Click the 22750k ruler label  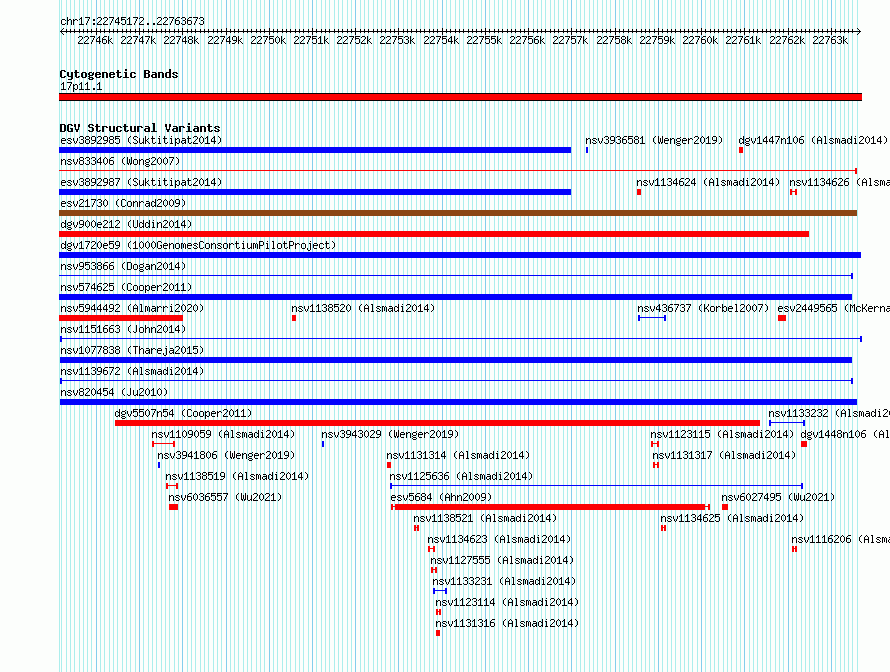(x=268, y=40)
